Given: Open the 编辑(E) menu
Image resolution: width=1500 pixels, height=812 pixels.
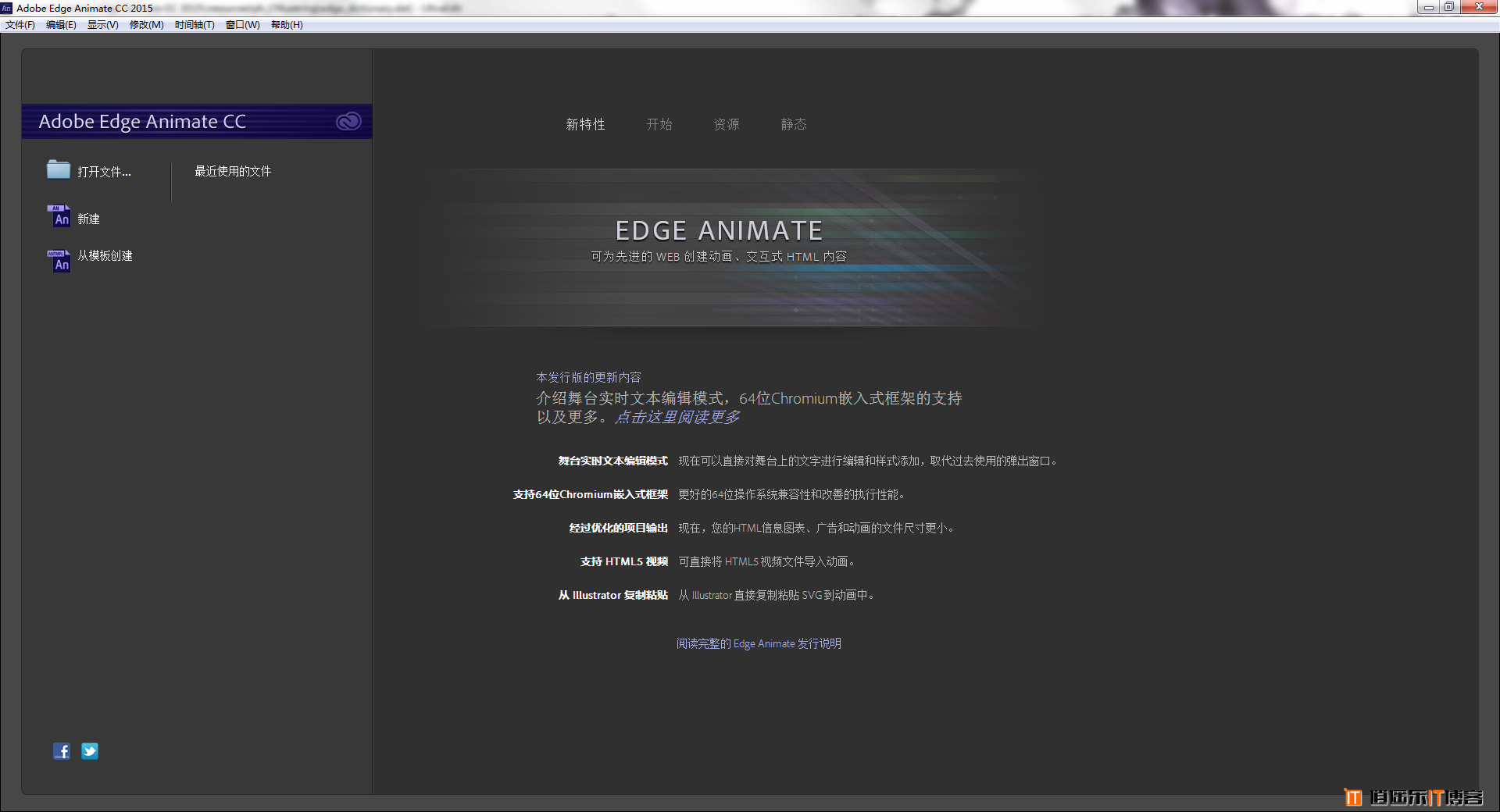Looking at the screenshot, I should pos(61,25).
